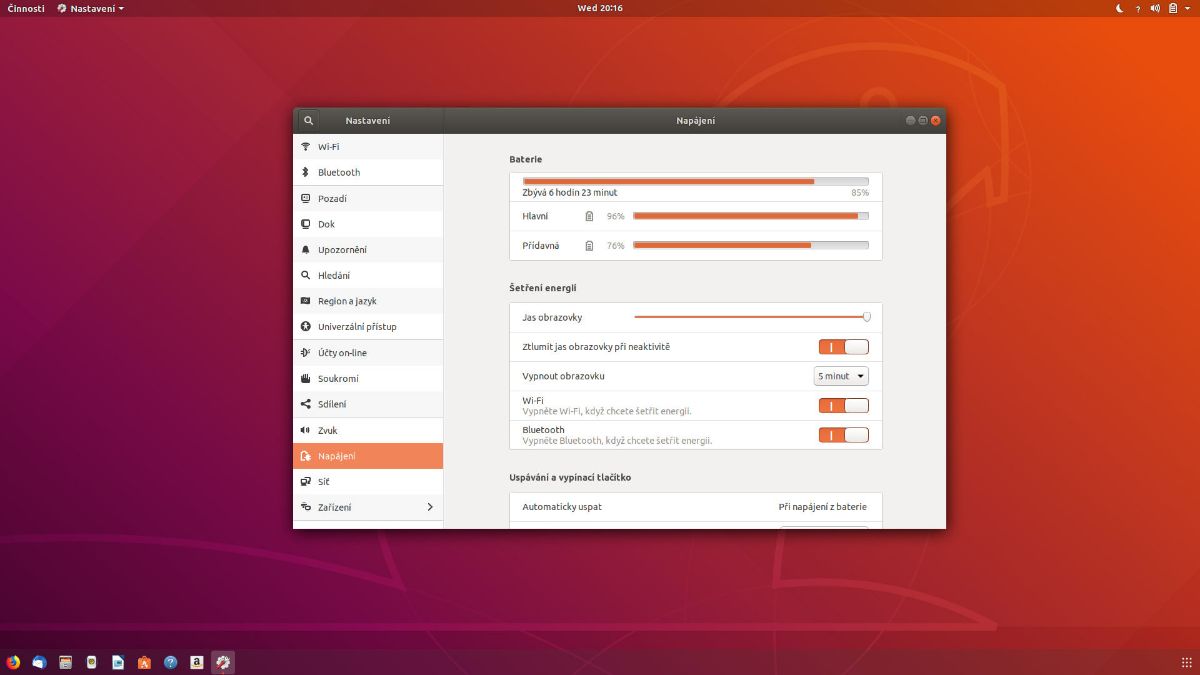The image size is (1200, 675).
Task: Open the '5 minut' blank screen dropdown
Action: [x=841, y=376]
